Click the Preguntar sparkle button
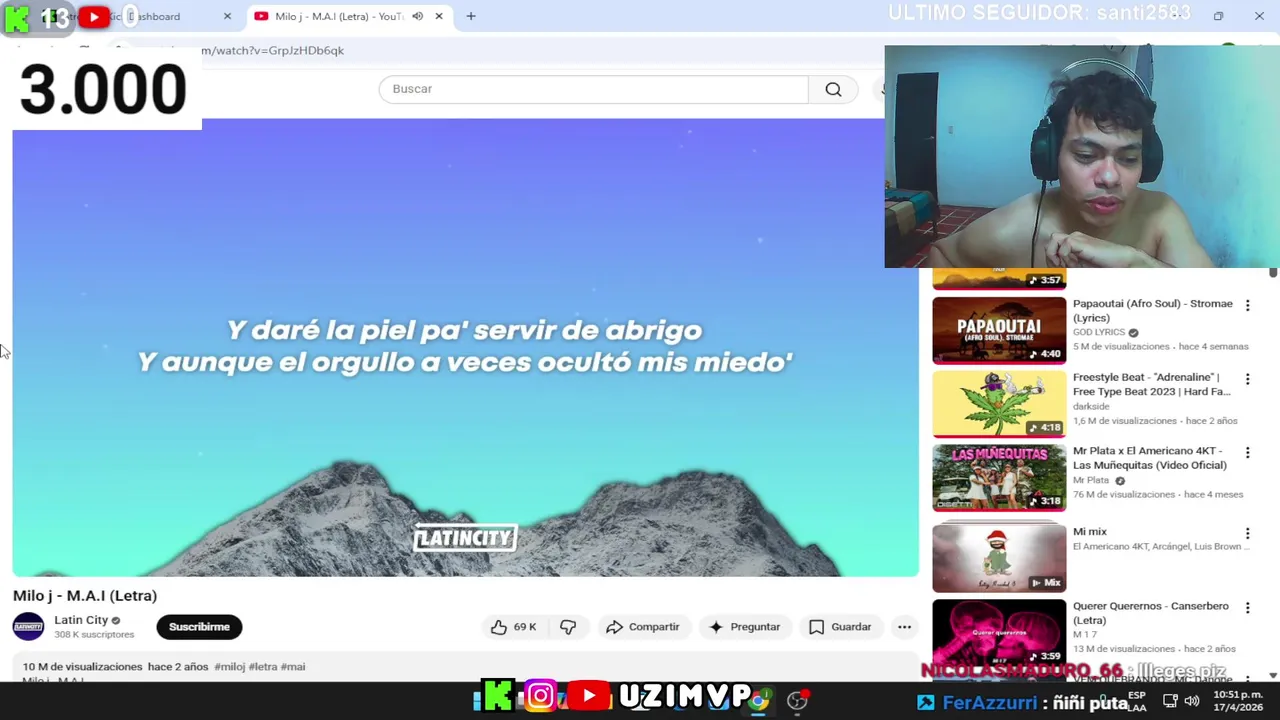The width and height of the screenshot is (1280, 720). 744,627
